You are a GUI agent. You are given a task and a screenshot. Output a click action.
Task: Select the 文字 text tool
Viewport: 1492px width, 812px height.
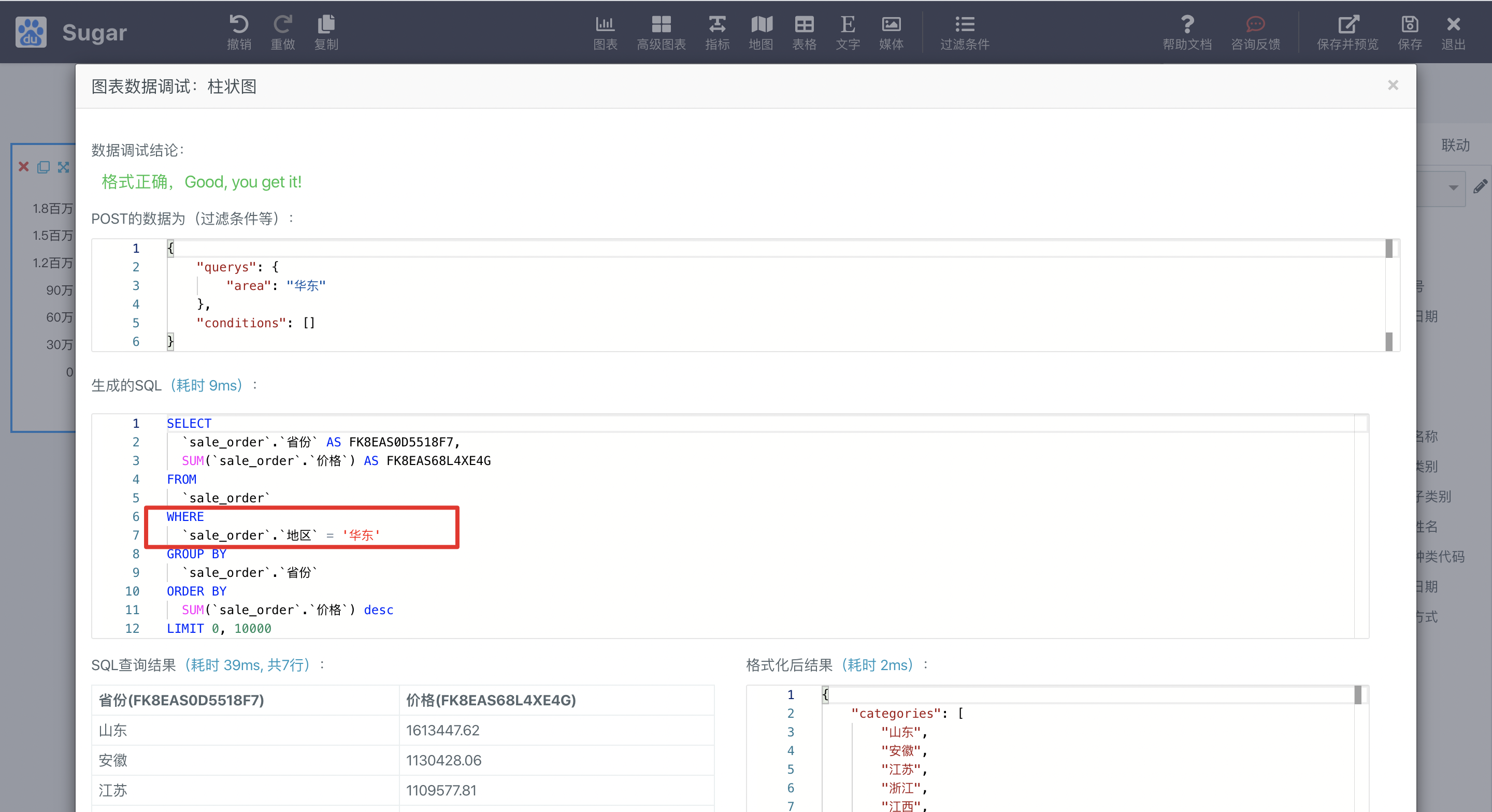848,33
